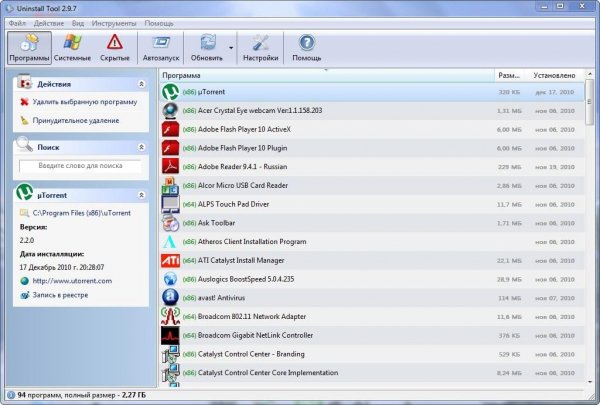Click the Ask Toolbar row text
Viewport: 600px width, 405px height.
216,223
